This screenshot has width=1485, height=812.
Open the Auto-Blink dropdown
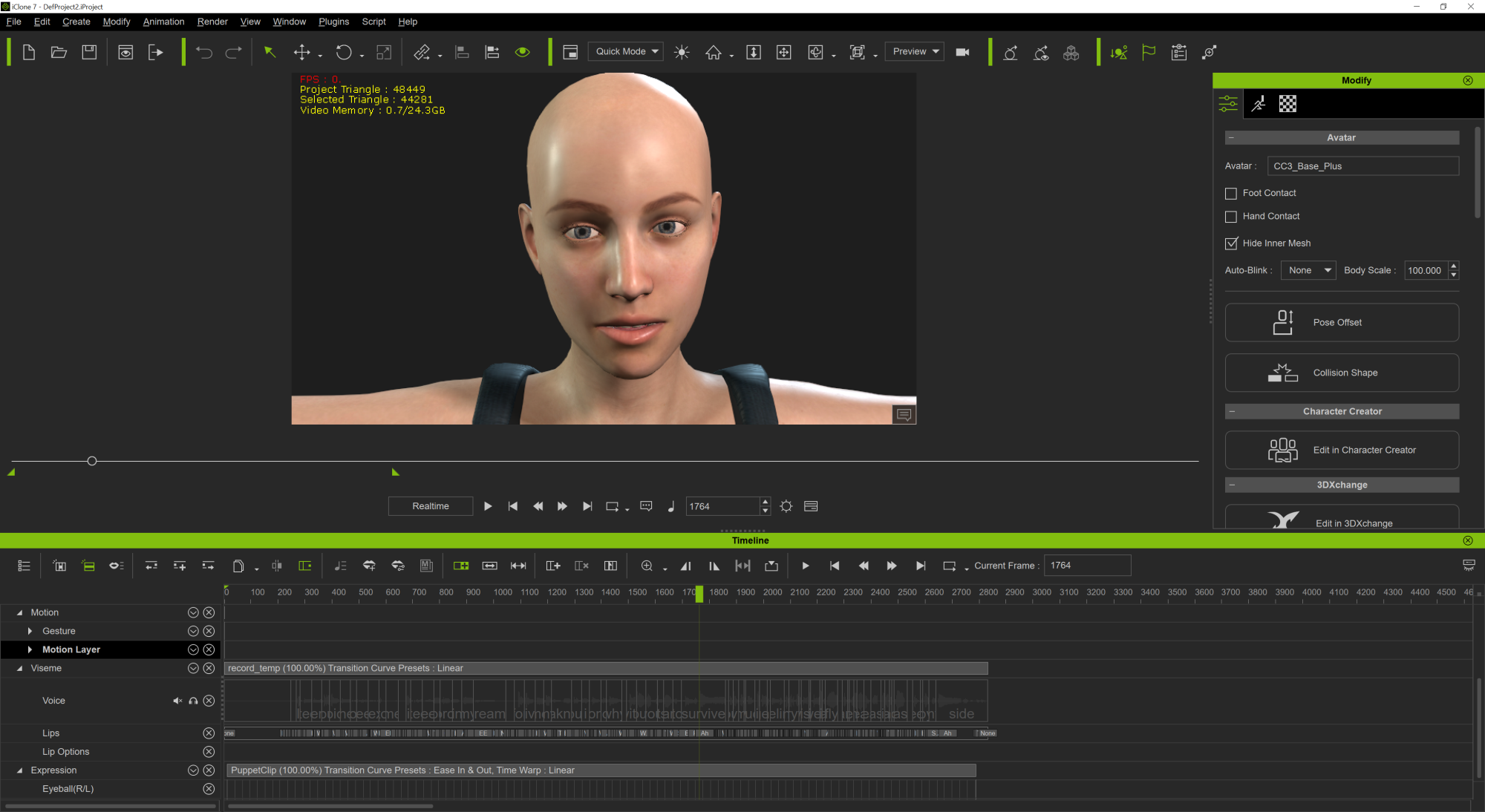tap(1308, 270)
